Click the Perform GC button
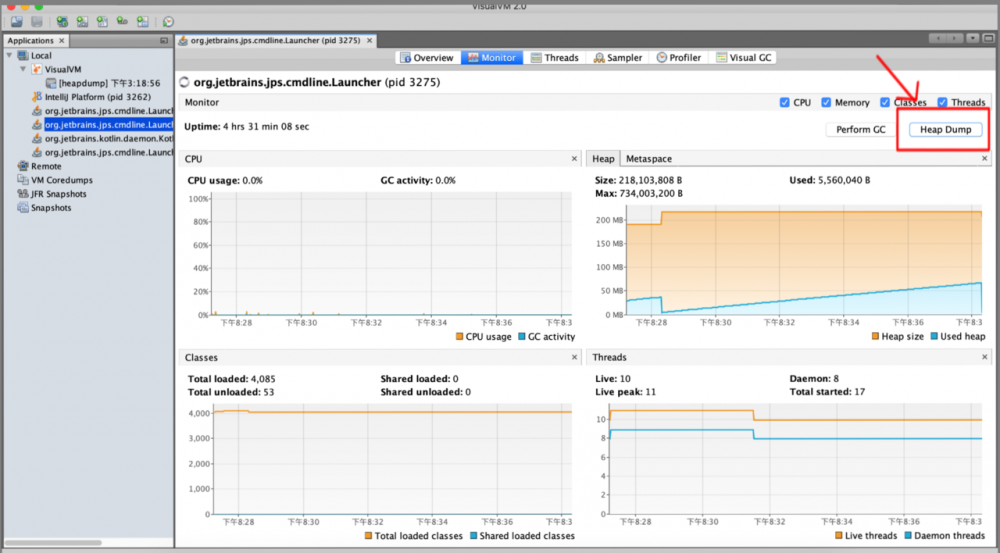This screenshot has height=553, width=1000. coord(860,129)
